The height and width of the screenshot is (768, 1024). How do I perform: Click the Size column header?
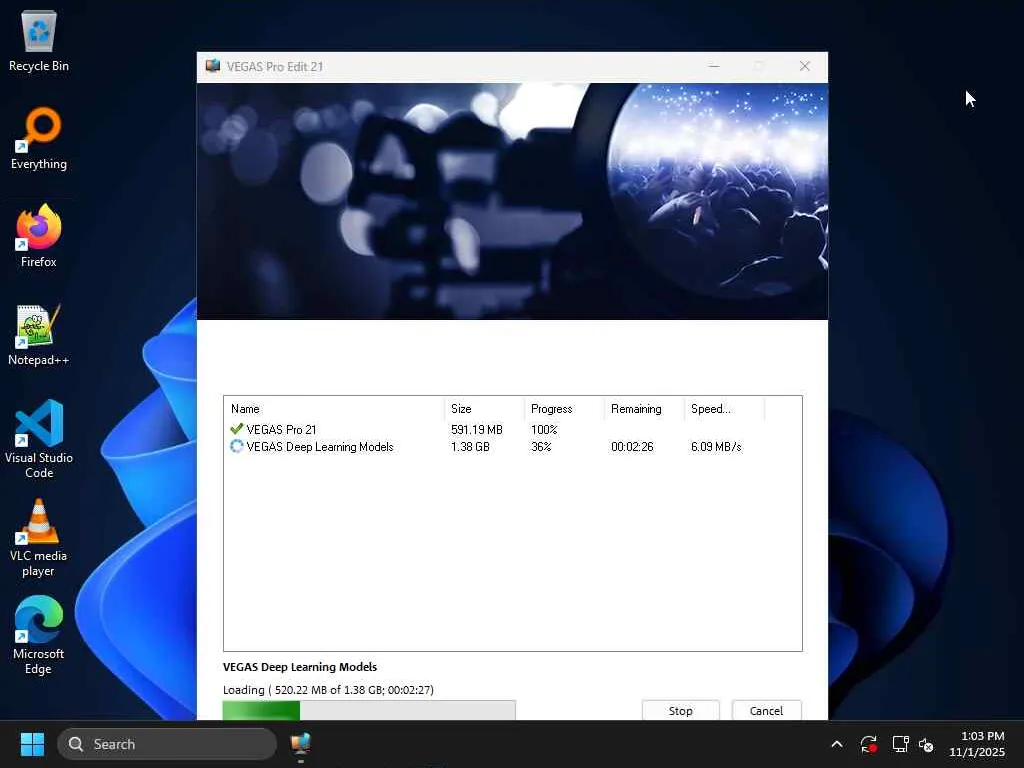click(x=484, y=409)
